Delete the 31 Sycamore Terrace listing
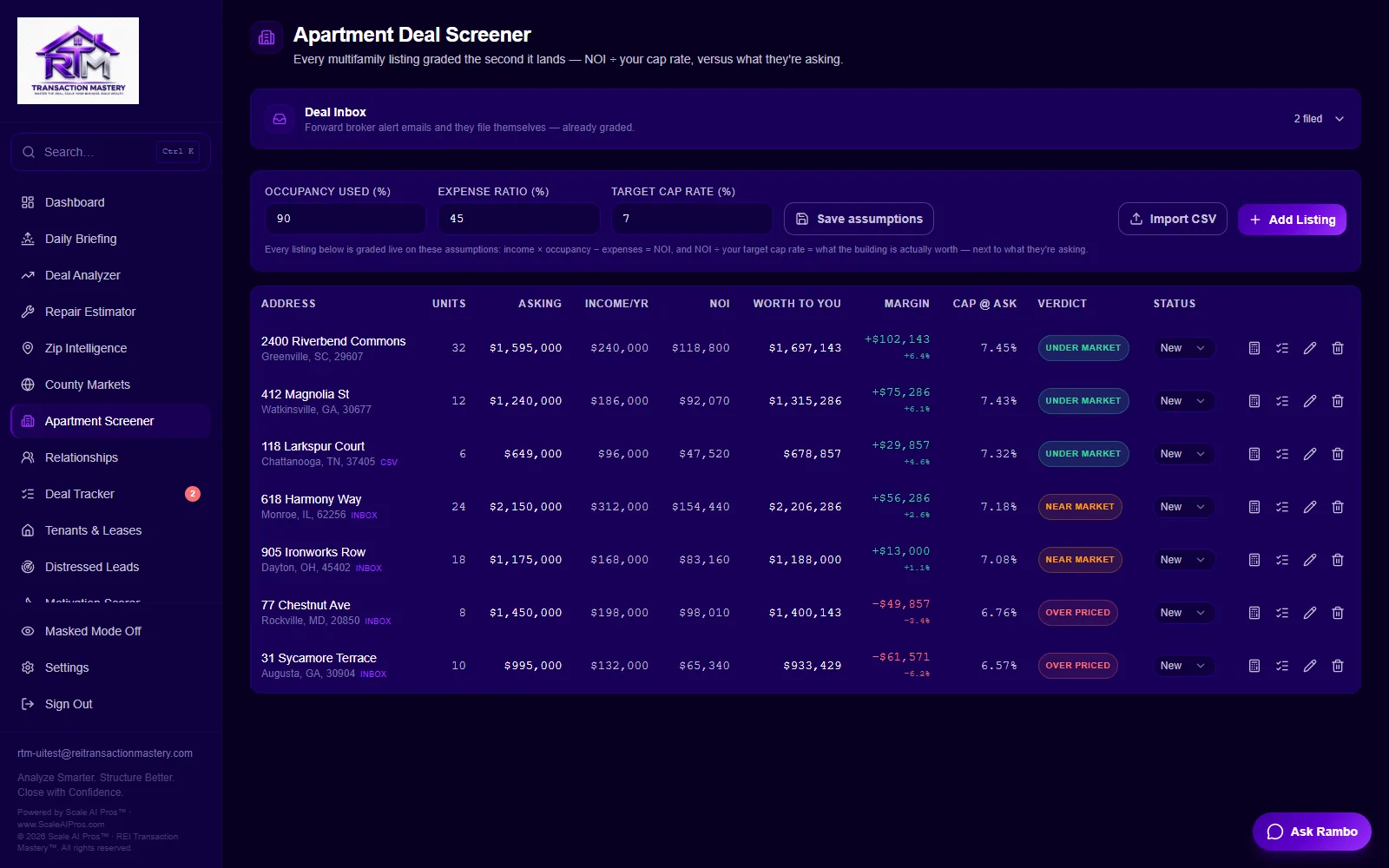 (x=1338, y=666)
